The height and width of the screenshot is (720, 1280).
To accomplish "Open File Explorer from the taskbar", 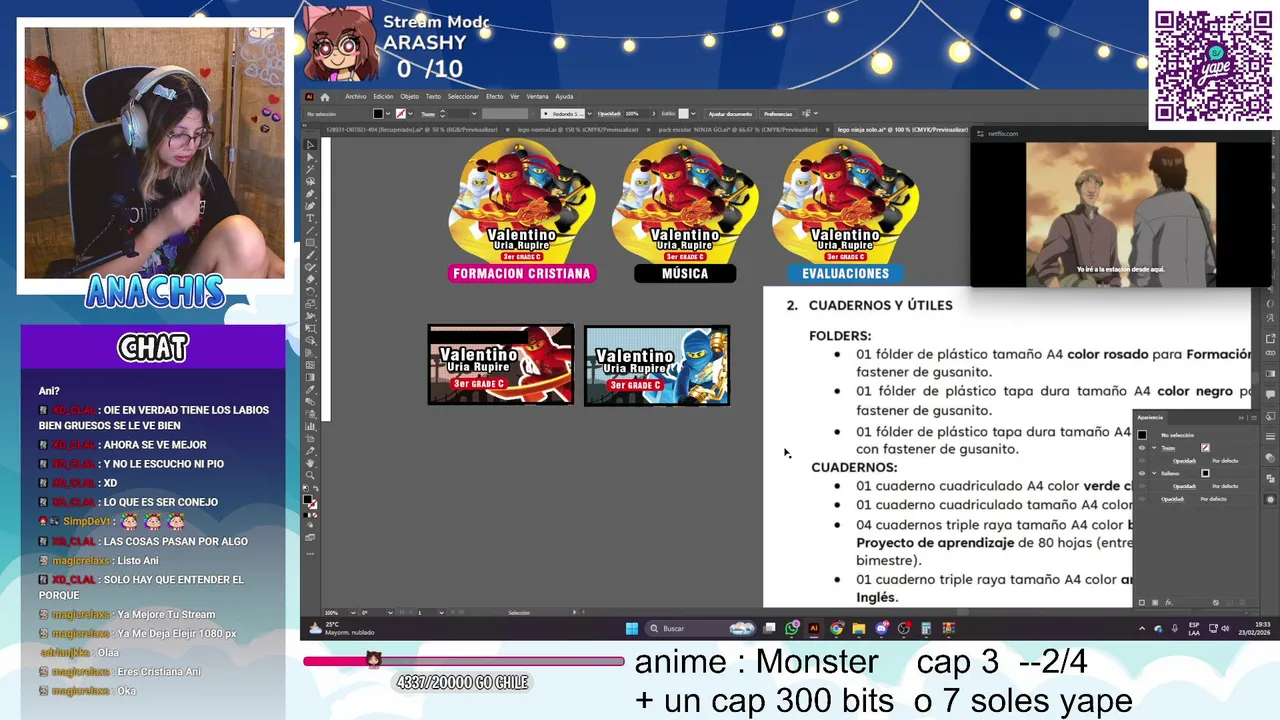I will [x=859, y=628].
